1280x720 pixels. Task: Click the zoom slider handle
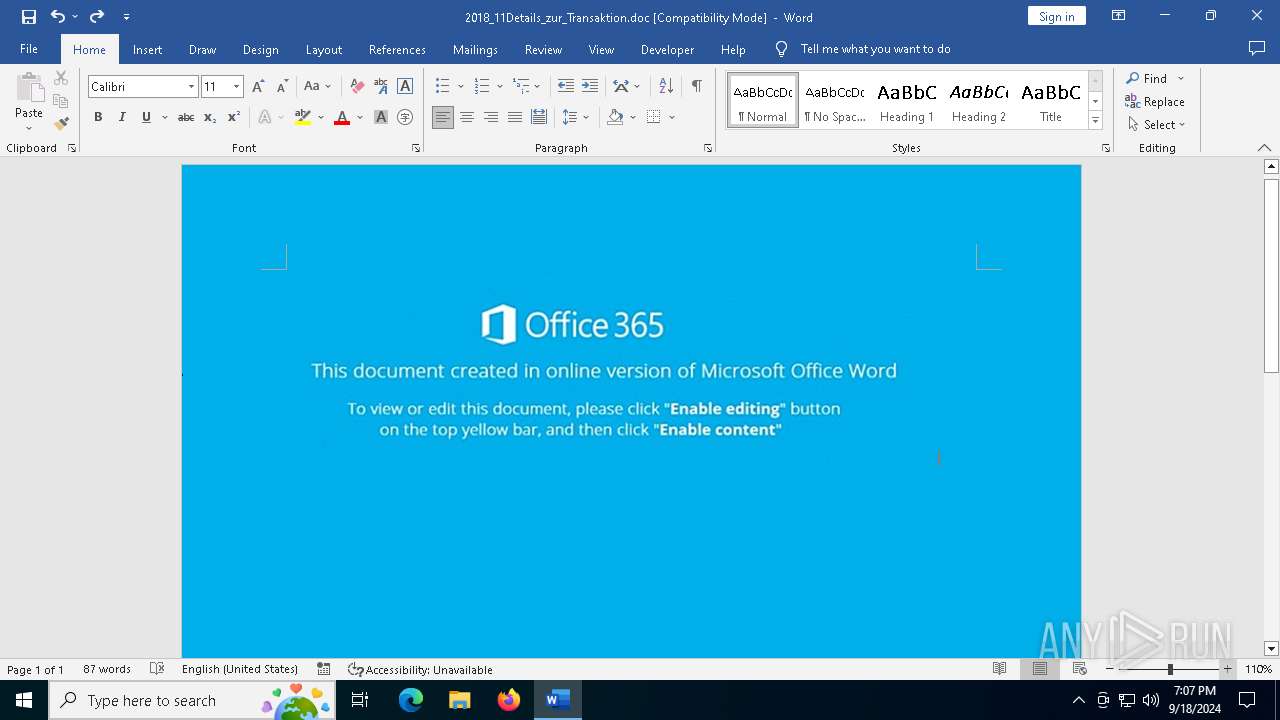click(1170, 669)
